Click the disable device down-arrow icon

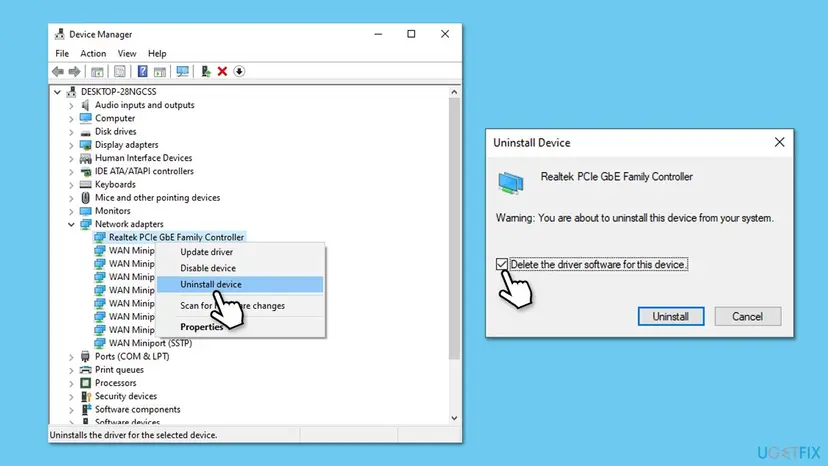[239, 71]
